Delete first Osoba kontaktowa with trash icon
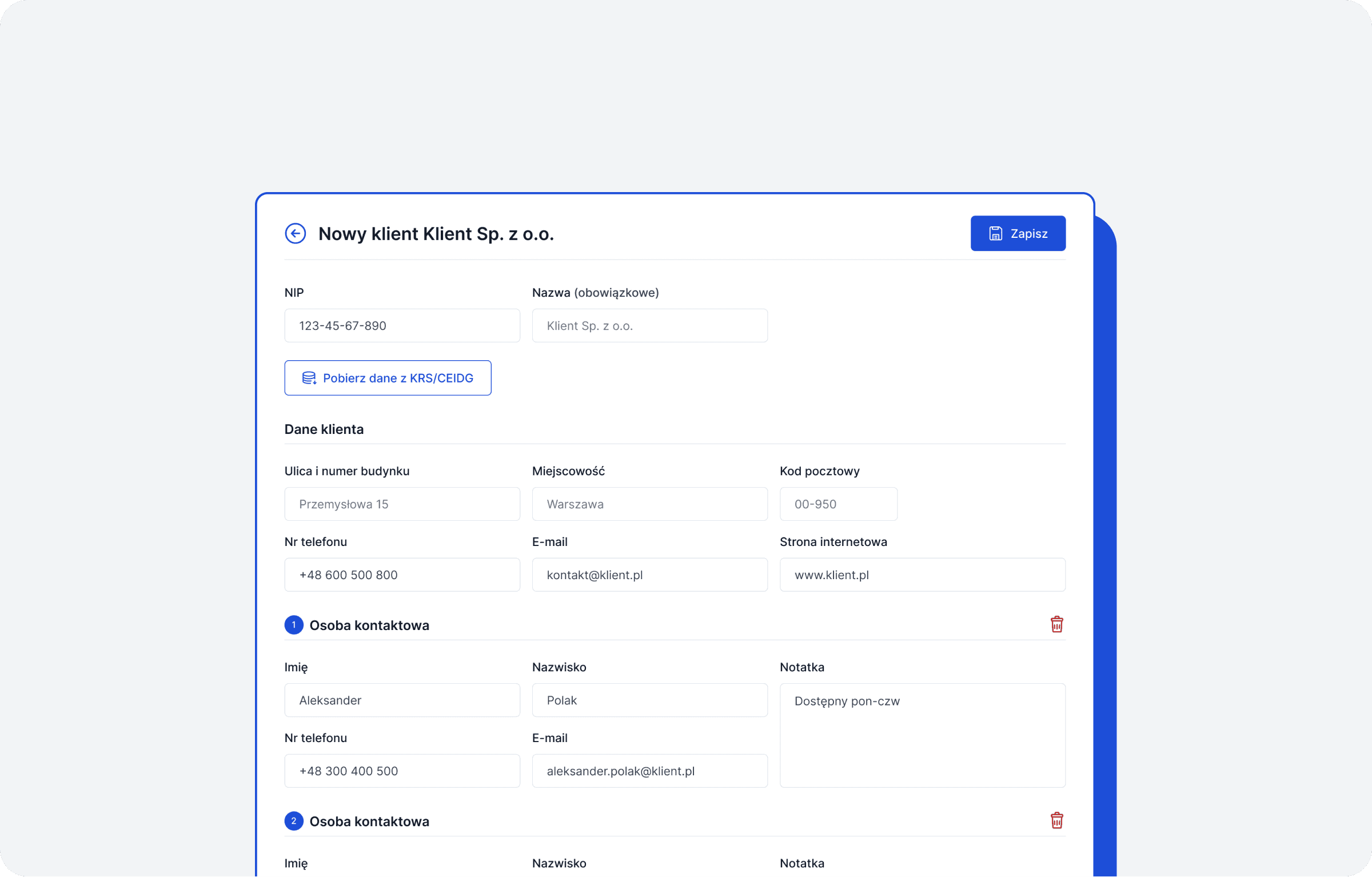Screen dimensions: 1372x877 pyautogui.click(x=1056, y=624)
